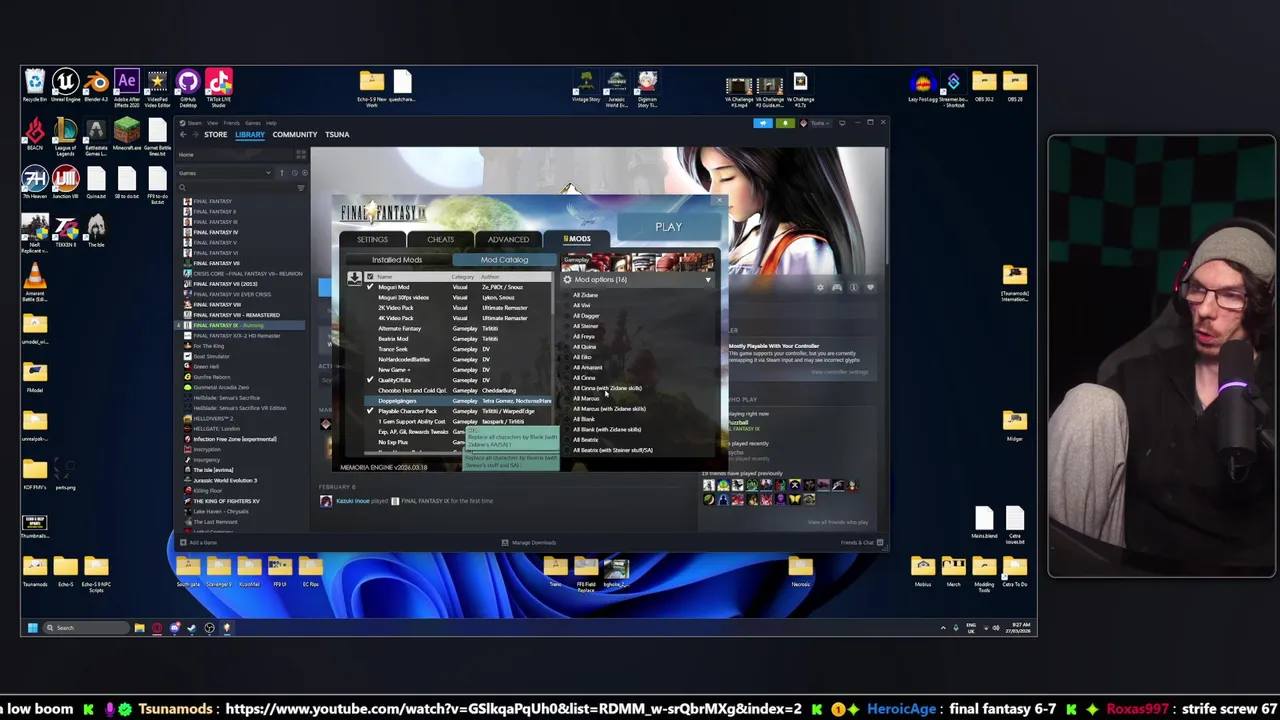Click Steam forward navigation arrow

pyautogui.click(x=195, y=134)
